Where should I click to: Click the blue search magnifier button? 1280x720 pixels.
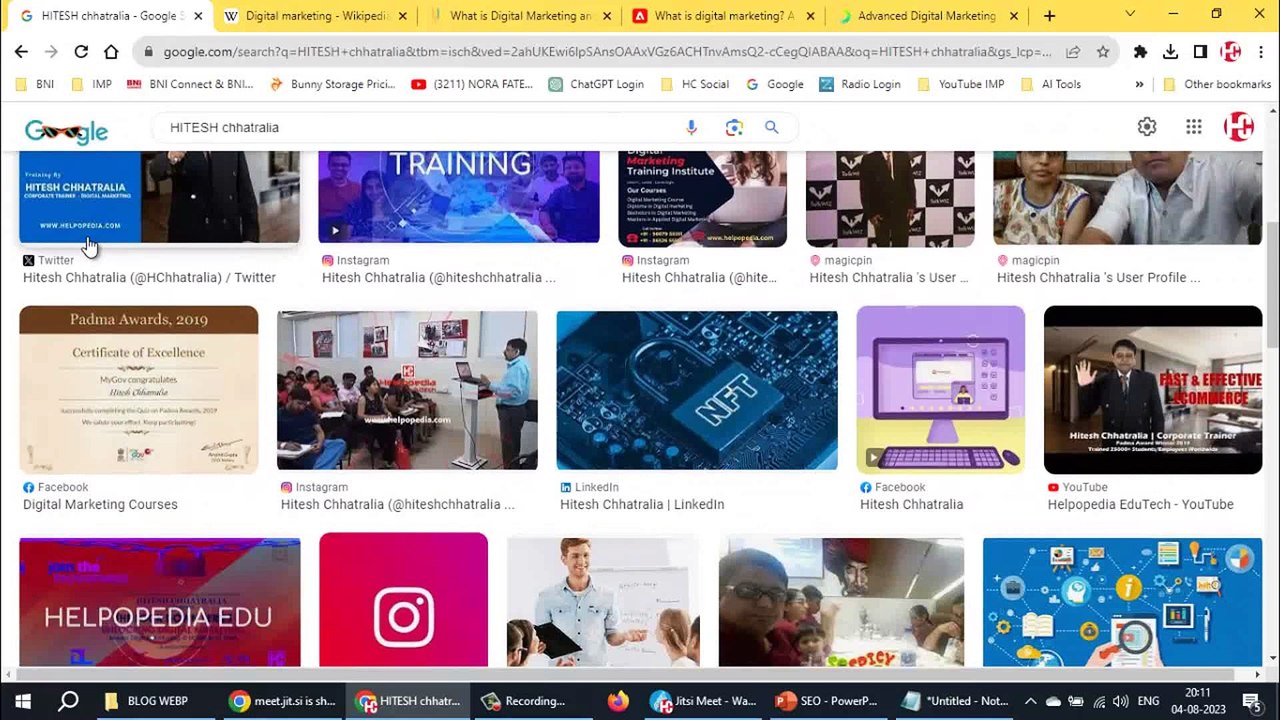pyautogui.click(x=771, y=127)
